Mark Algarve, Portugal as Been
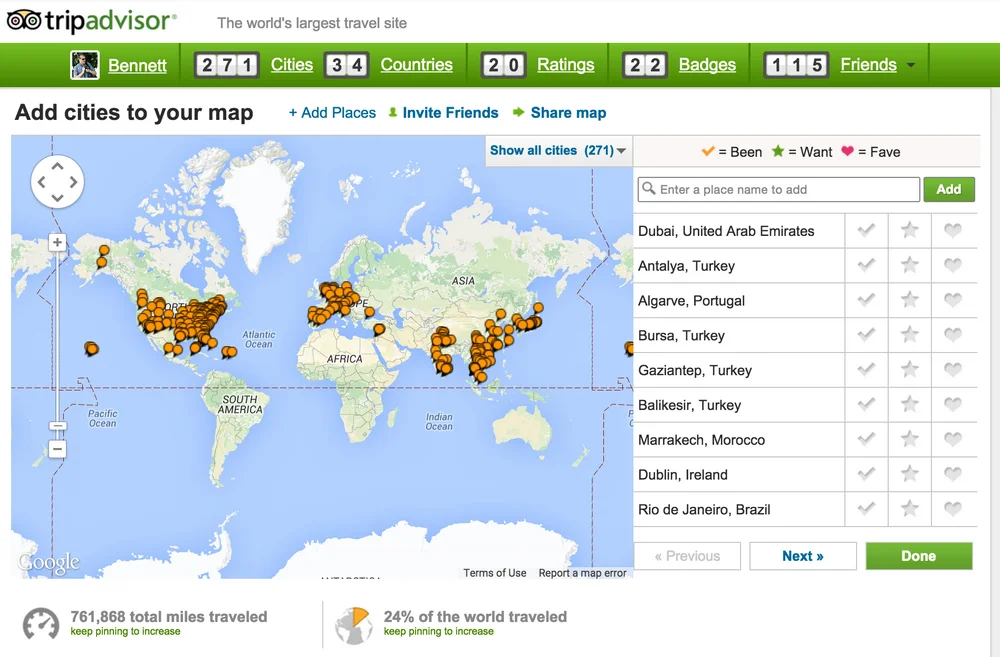Screen dimensions: 1000x657 coord(866,300)
